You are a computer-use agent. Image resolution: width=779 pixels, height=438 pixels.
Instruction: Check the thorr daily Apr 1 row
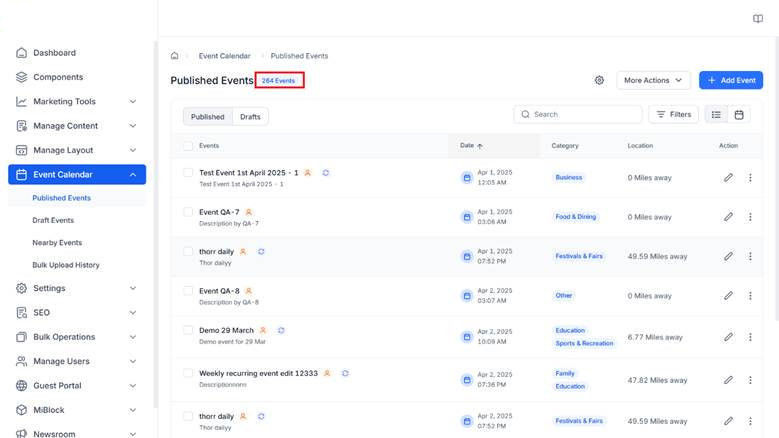pyautogui.click(x=188, y=251)
